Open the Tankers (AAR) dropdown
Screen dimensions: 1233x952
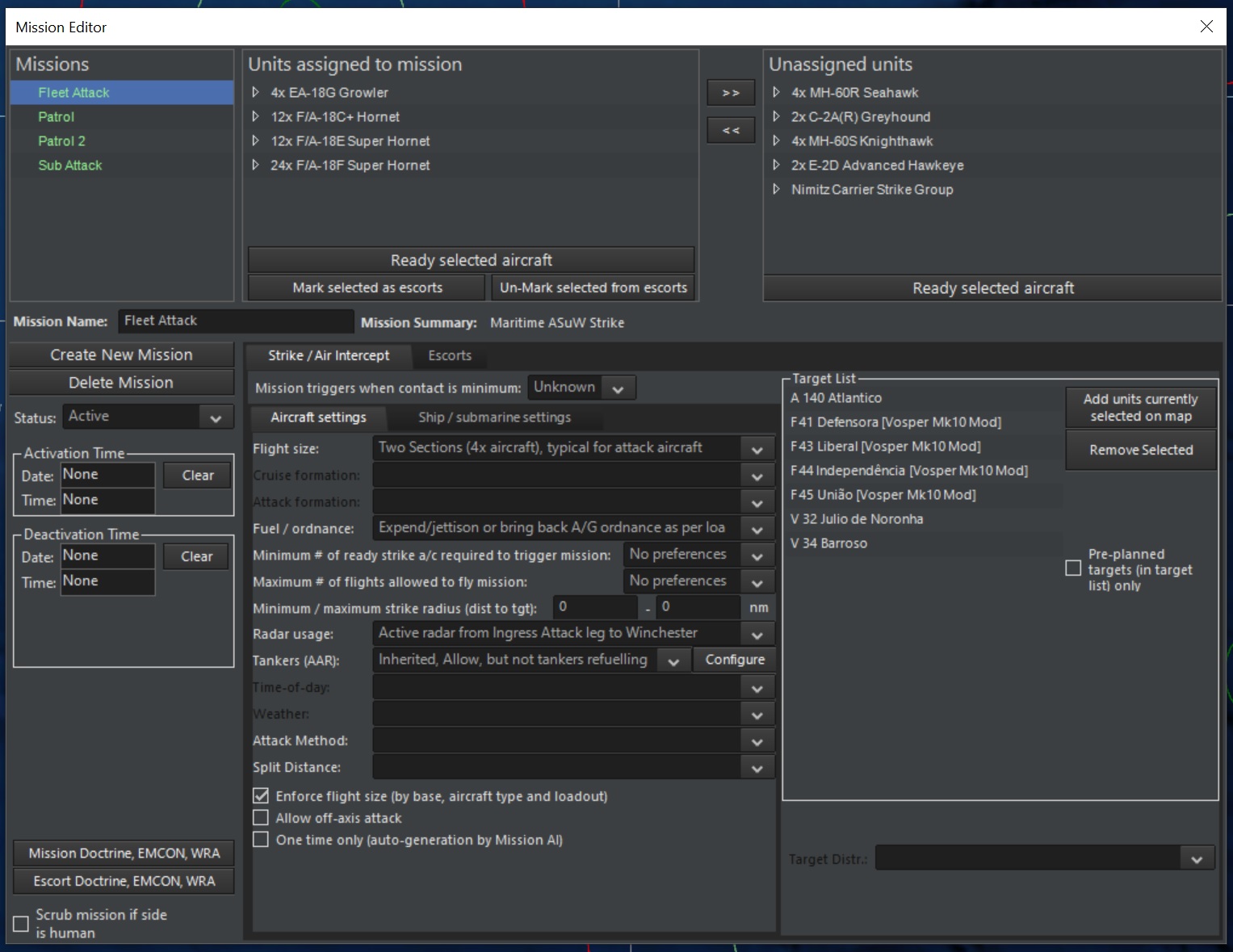click(x=531, y=661)
